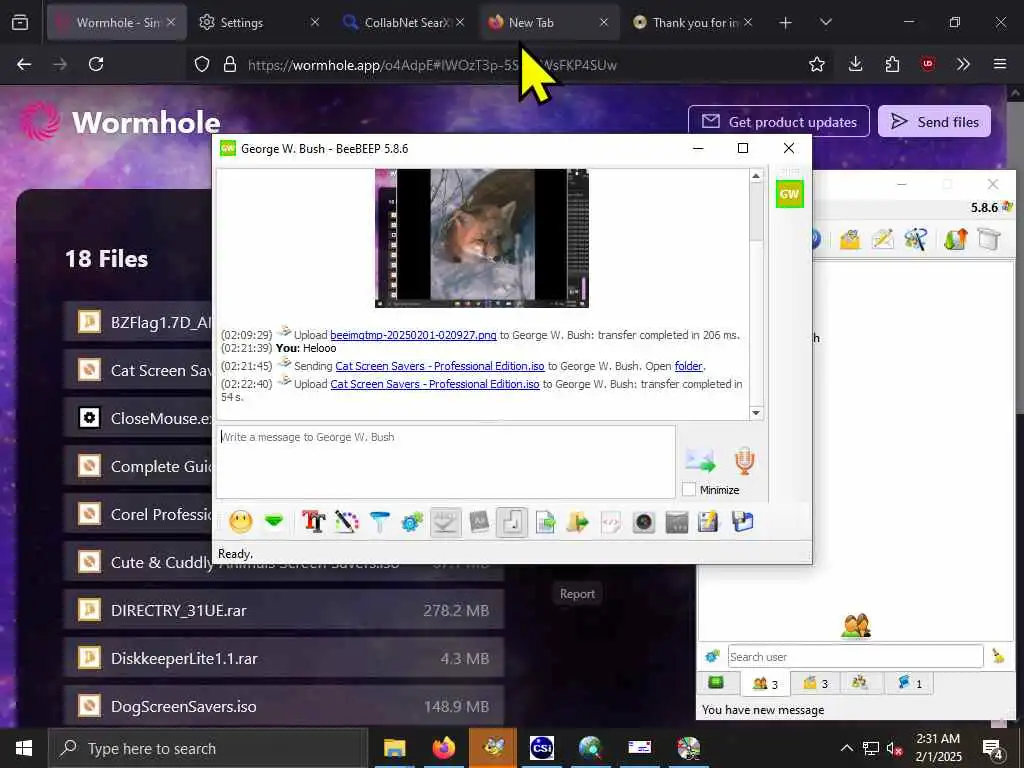Open a new browser tab with plus
1024x768 pixels.
tap(786, 23)
